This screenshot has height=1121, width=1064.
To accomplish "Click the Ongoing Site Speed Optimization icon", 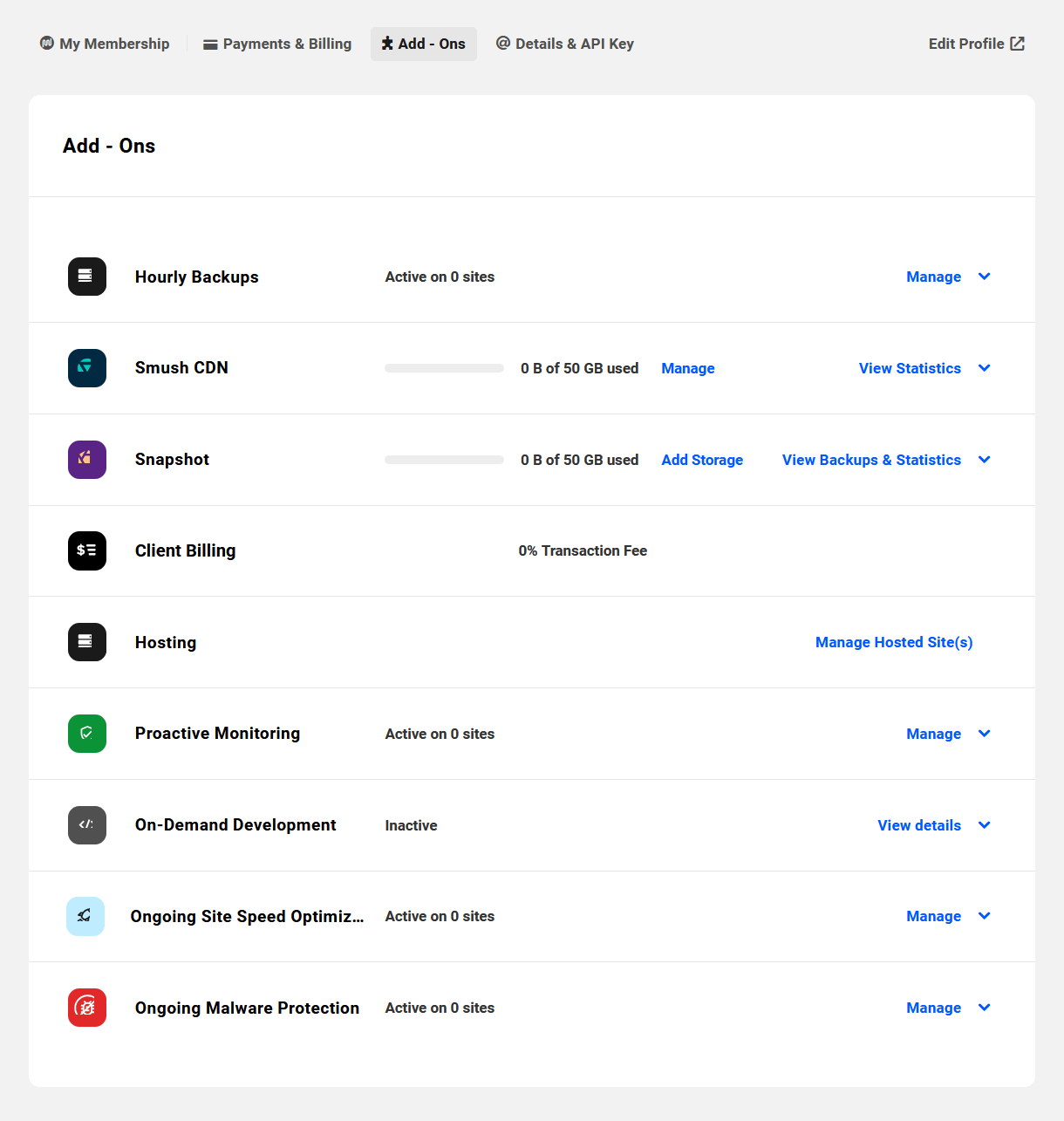I will point(85,916).
